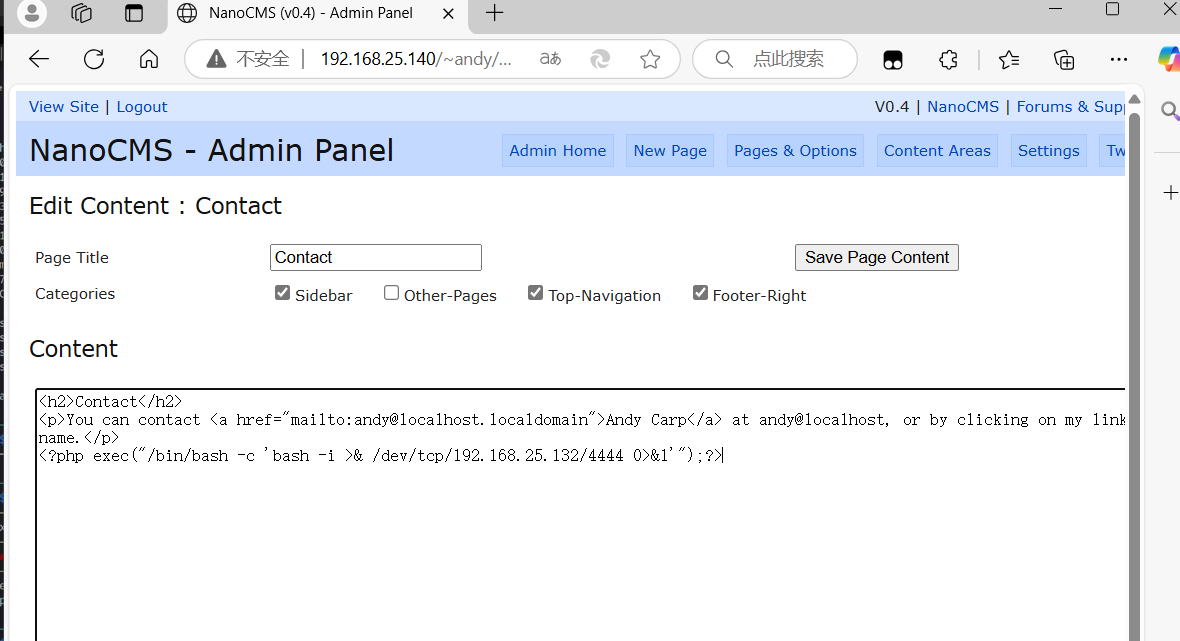Click the Edge refresh-style icon in address bar

pos(600,59)
